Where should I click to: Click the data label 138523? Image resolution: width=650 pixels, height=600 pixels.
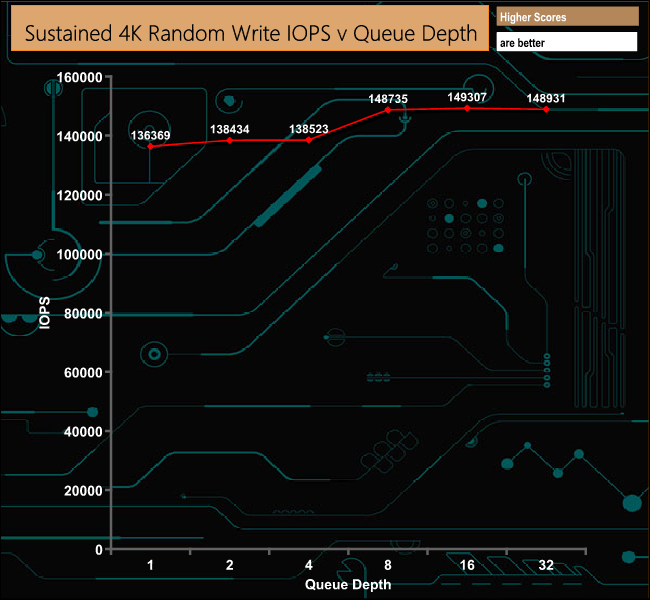point(308,129)
